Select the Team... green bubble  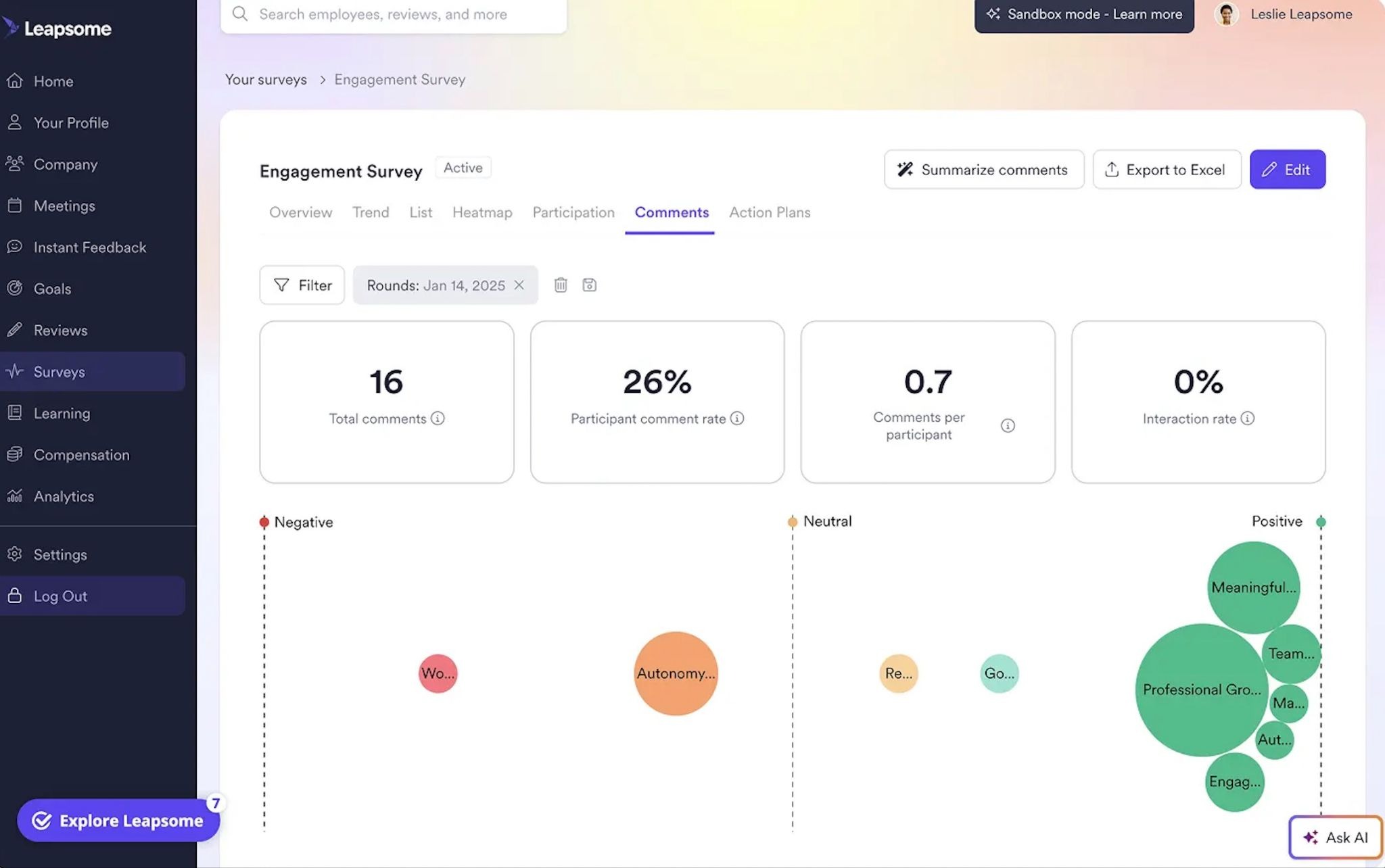(x=1292, y=654)
